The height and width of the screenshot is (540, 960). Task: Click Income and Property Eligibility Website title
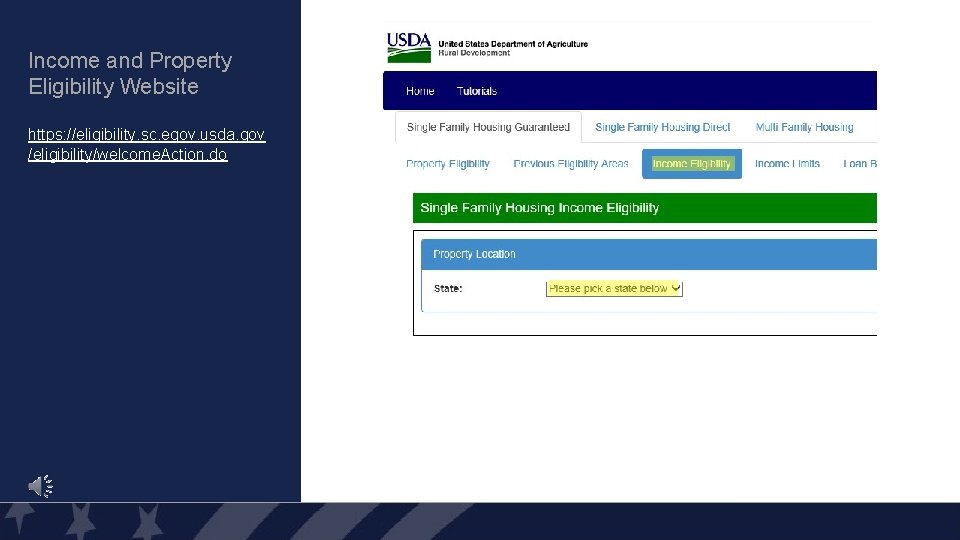tap(130, 73)
